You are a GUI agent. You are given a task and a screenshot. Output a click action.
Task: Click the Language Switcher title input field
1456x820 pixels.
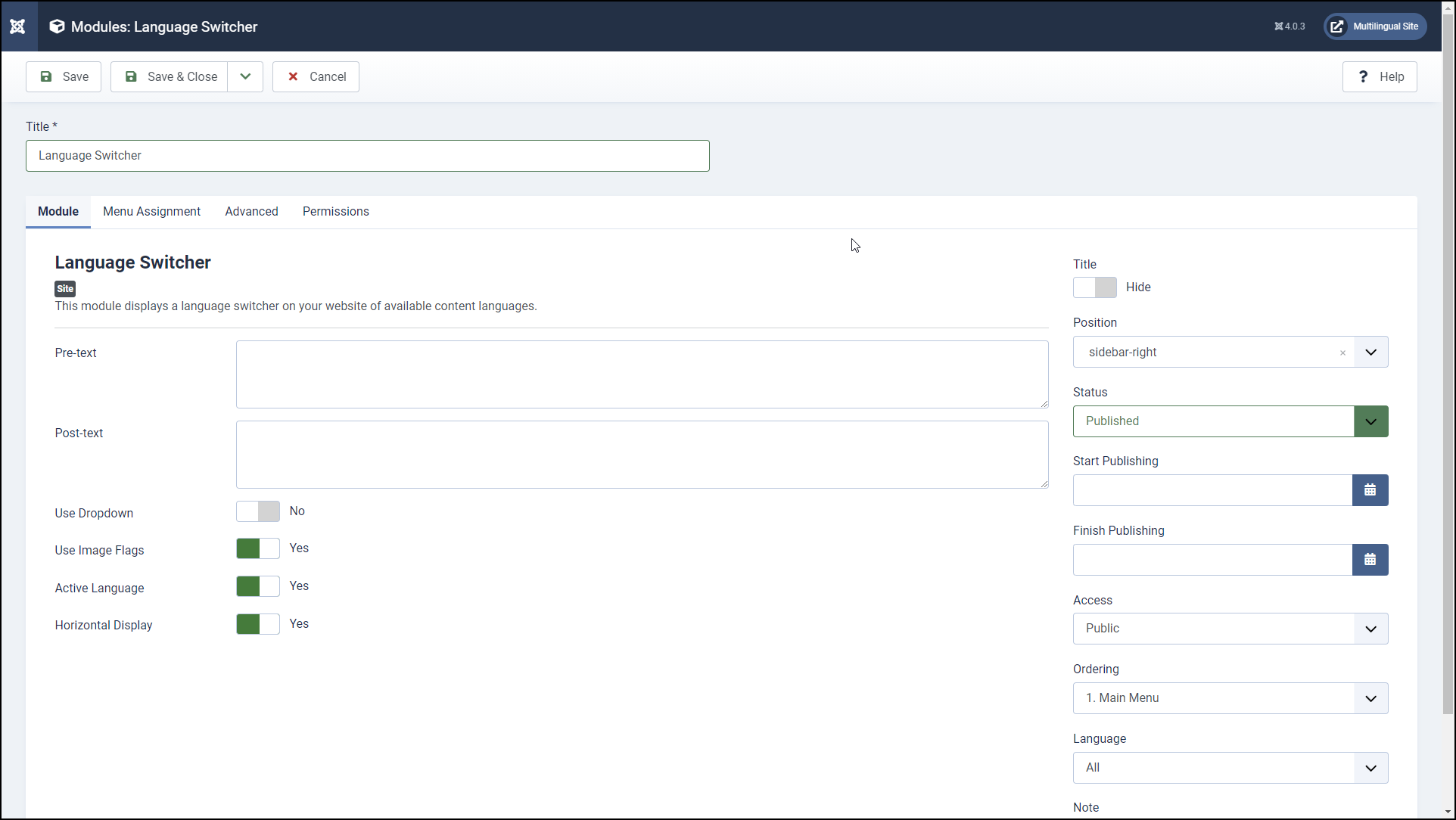tap(368, 155)
